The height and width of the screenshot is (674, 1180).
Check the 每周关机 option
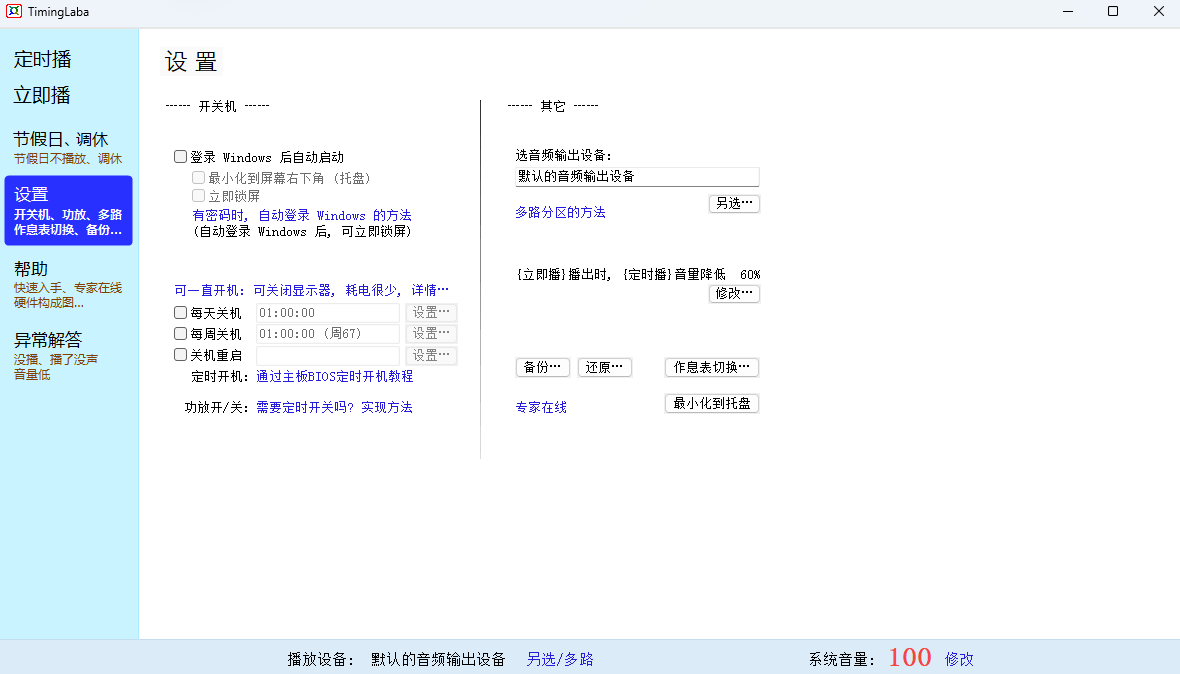pos(181,334)
